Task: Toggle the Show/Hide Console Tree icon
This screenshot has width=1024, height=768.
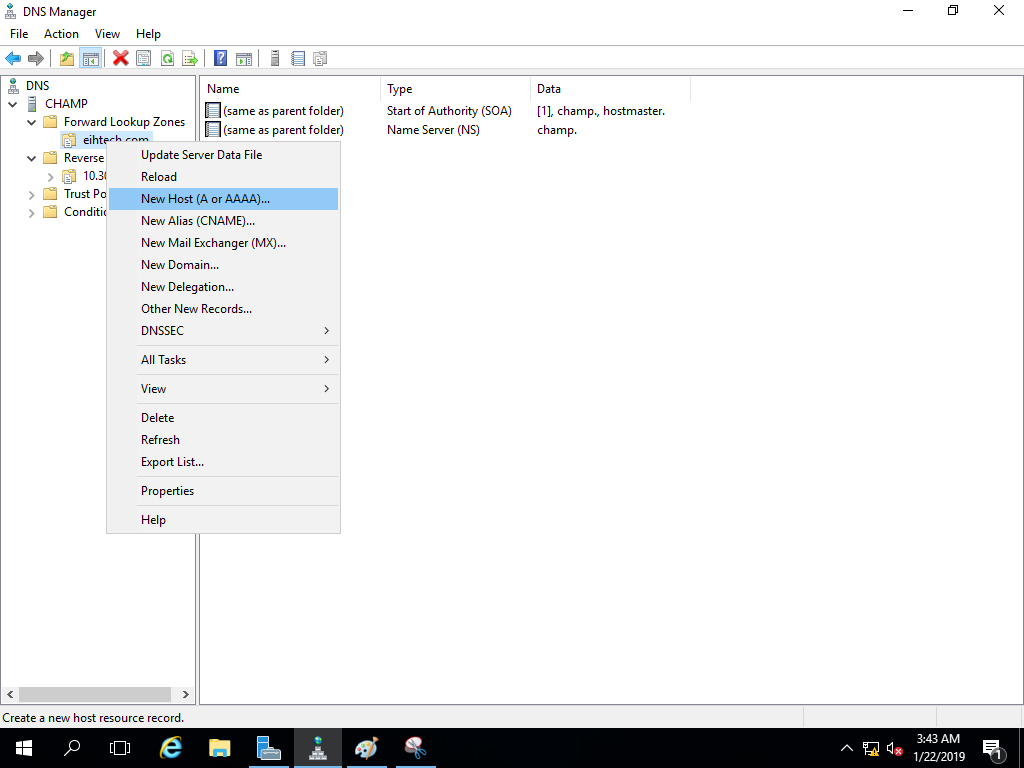Action: click(x=90, y=59)
